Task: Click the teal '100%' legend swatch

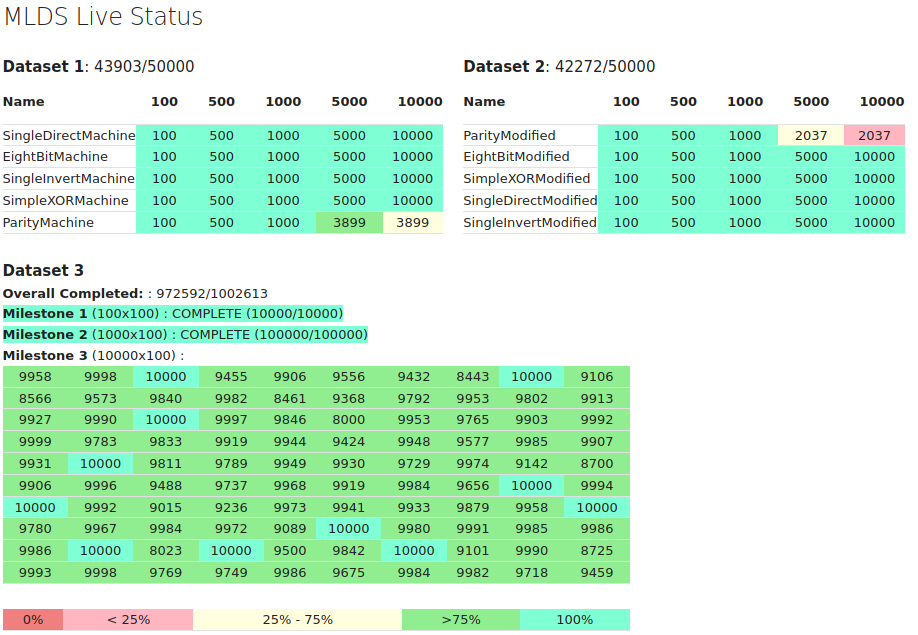Action: [575, 620]
